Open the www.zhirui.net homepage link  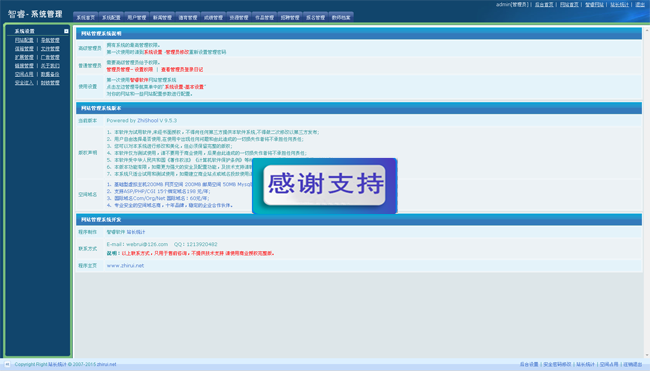(x=125, y=266)
